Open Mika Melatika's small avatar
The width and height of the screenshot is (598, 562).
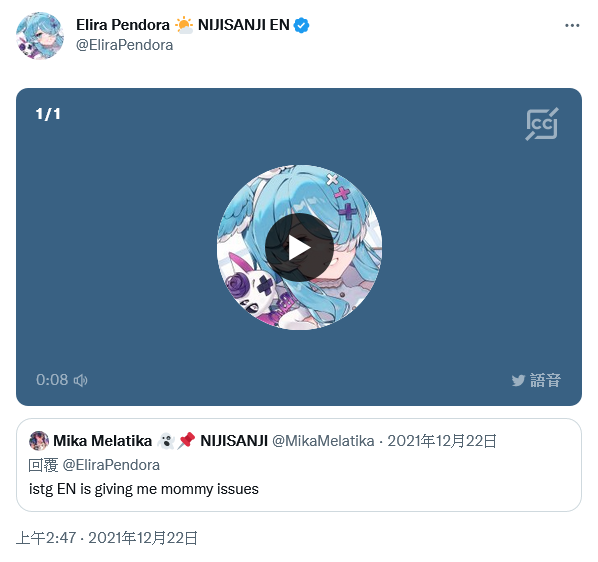39,441
